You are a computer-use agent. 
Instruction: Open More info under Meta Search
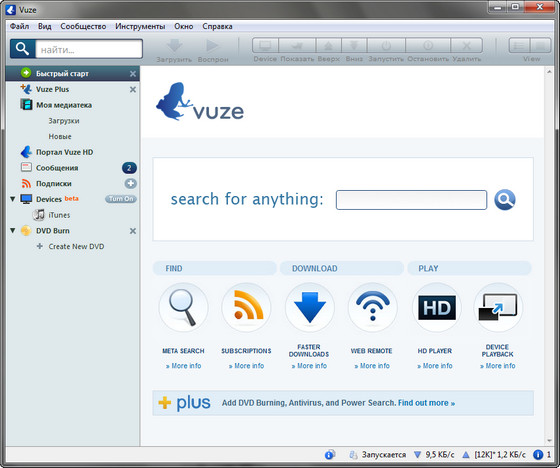tap(184, 366)
